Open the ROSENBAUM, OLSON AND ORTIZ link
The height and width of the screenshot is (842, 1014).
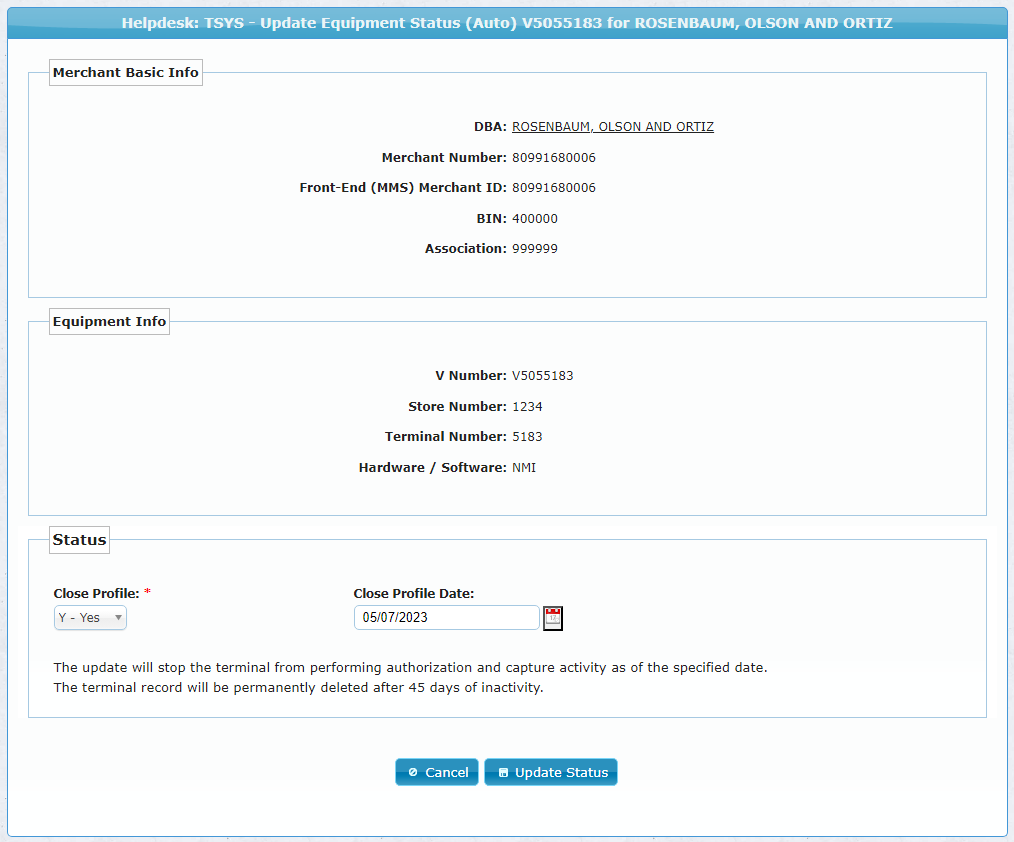pyautogui.click(x=612, y=127)
